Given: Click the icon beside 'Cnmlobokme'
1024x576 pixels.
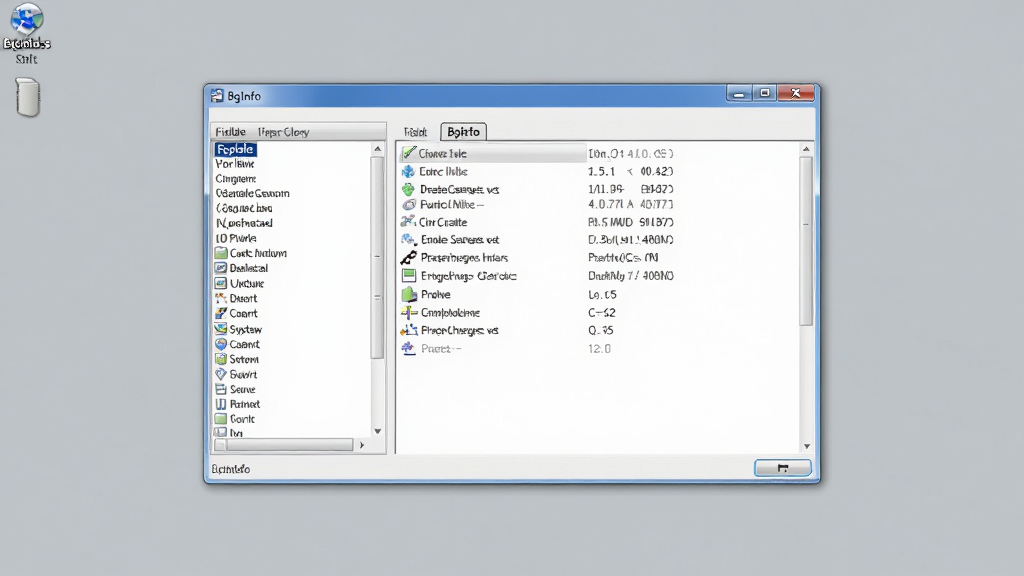Looking at the screenshot, I should coord(409,312).
